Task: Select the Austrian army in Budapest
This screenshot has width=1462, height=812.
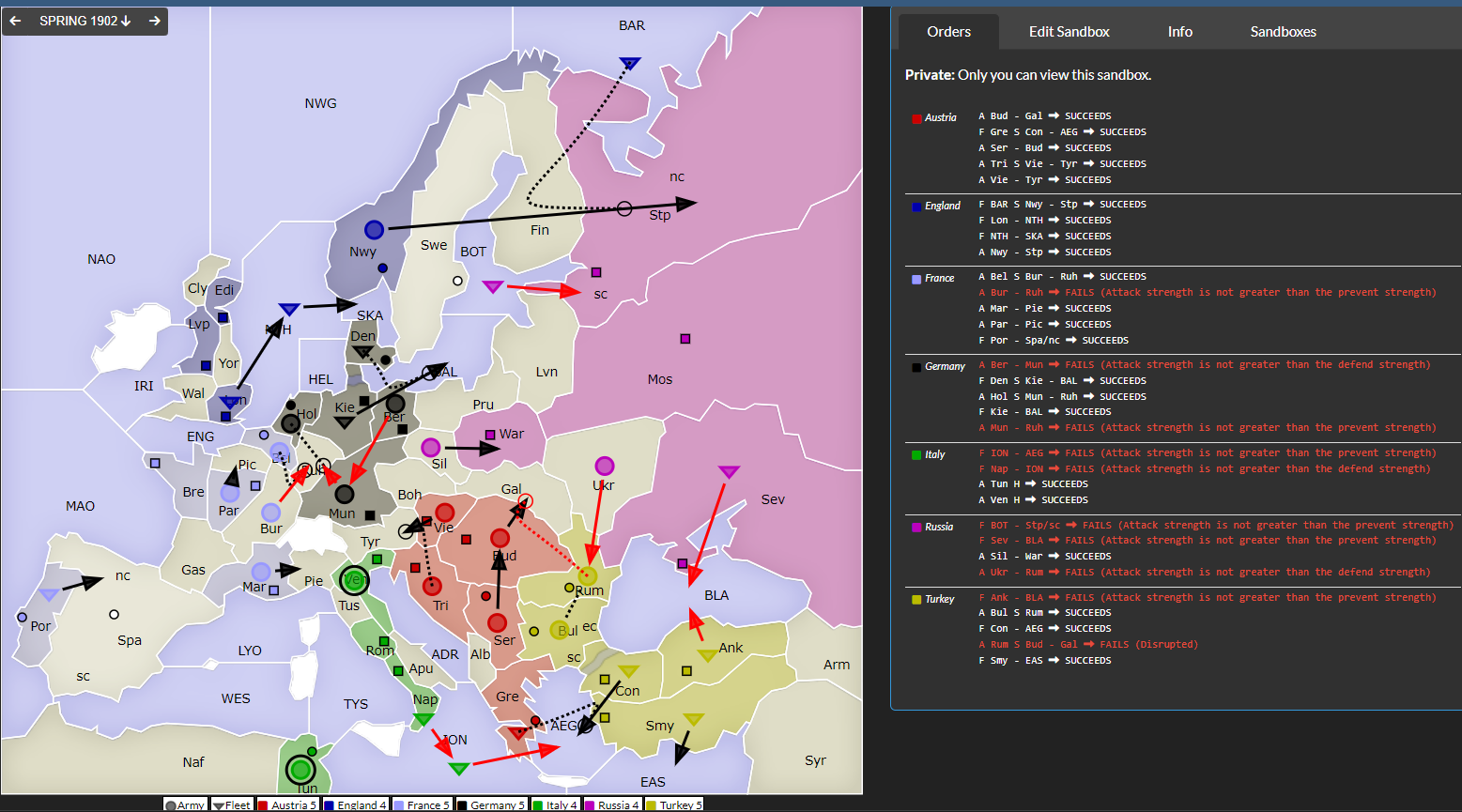Action: [500, 538]
